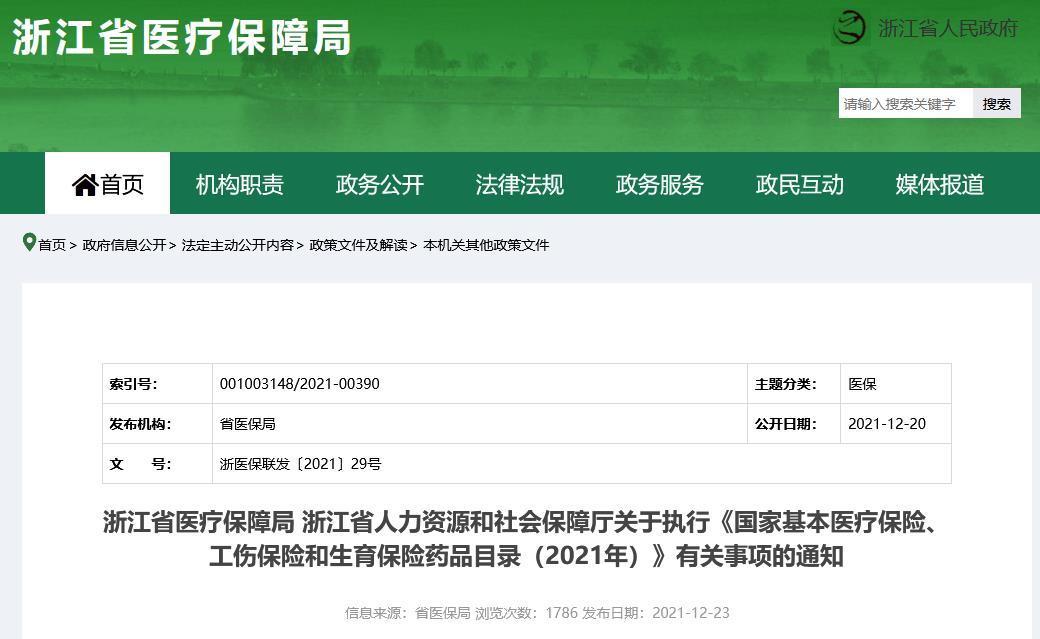Open 法定主动公开内容 breadcrumb link
Viewport: 1040px width, 639px height.
pos(237,245)
